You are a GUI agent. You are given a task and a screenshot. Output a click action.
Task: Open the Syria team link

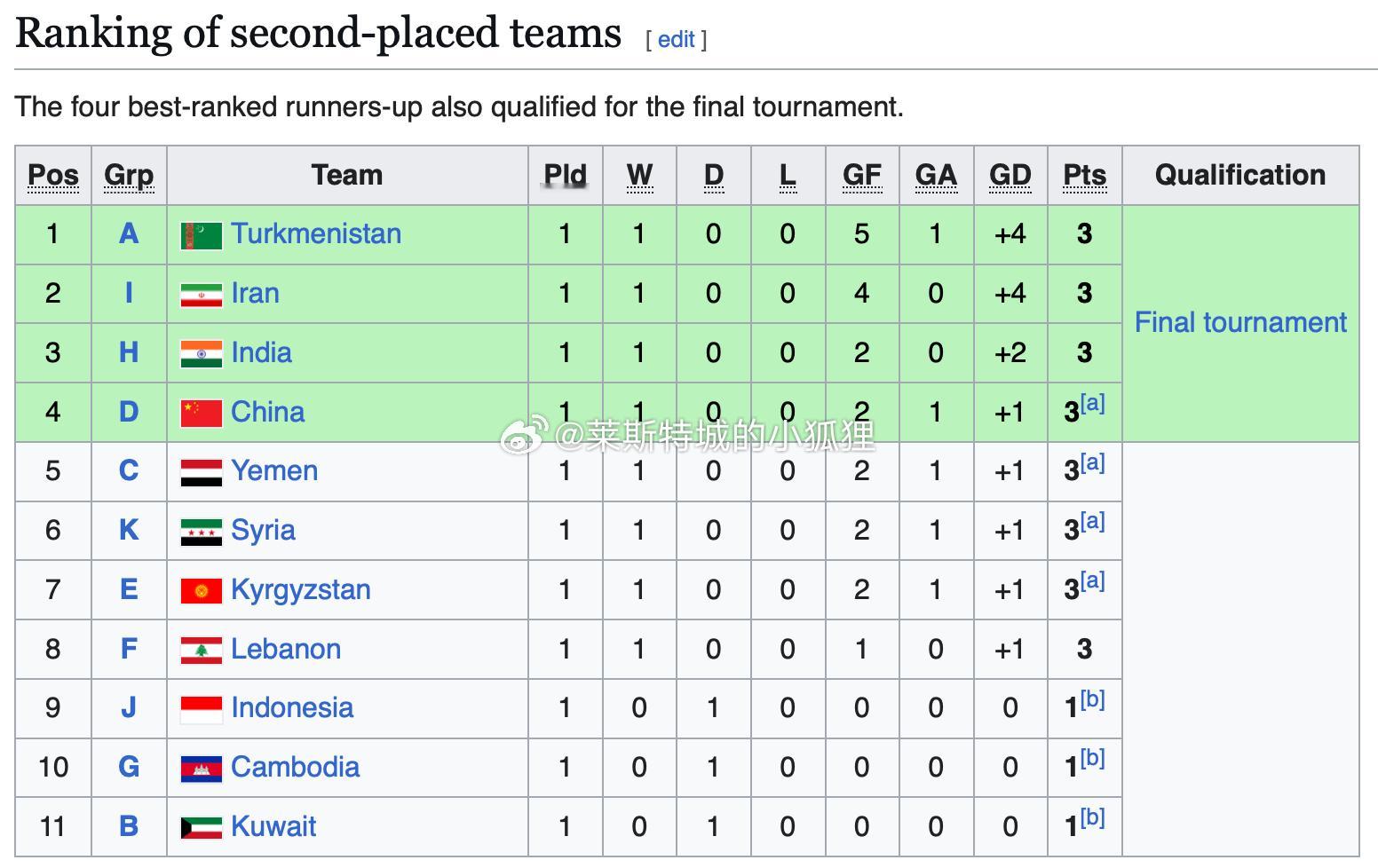point(263,530)
